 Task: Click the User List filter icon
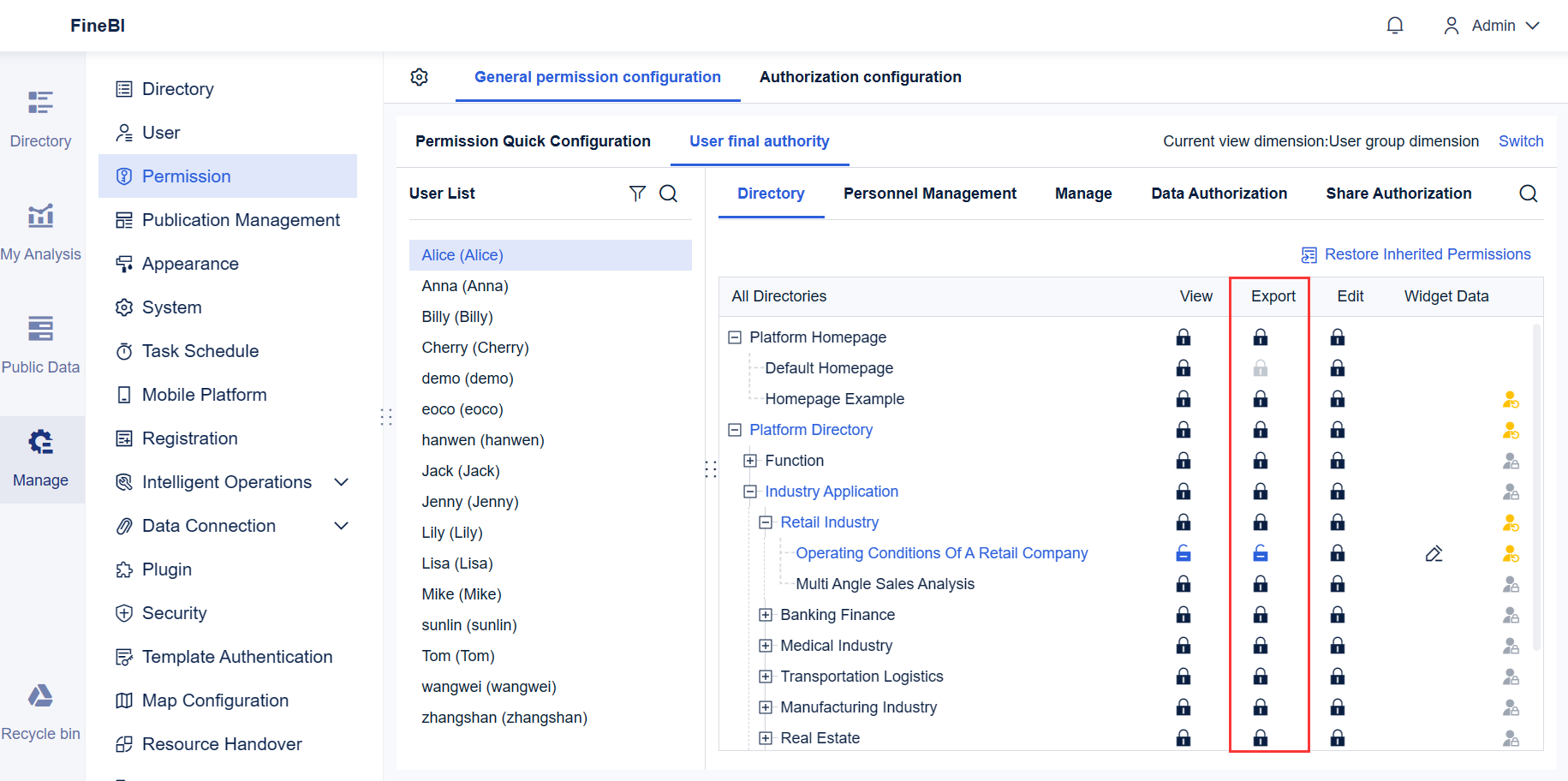(637, 194)
